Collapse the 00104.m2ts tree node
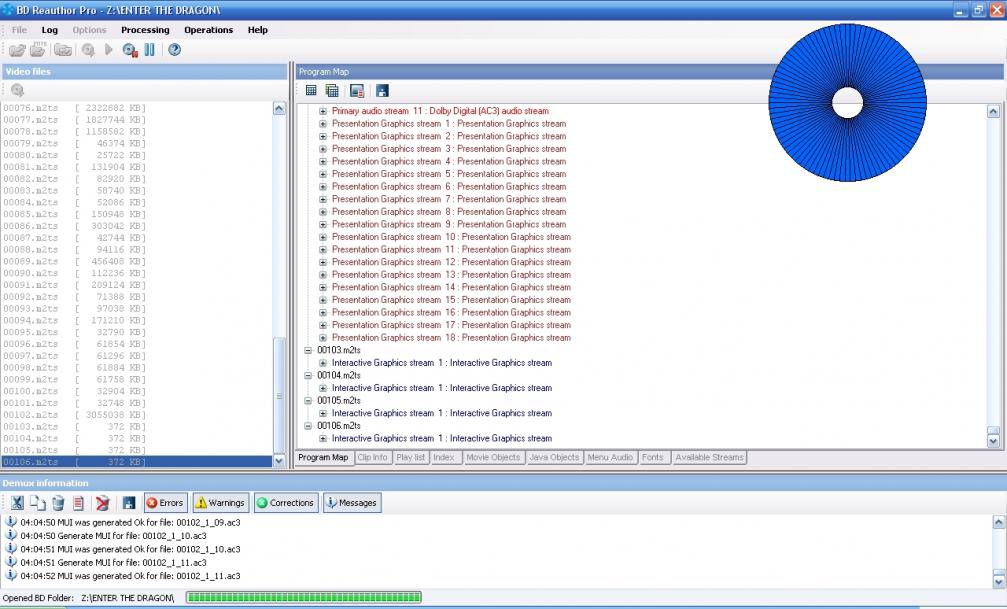This screenshot has width=1007, height=609. 308,376
